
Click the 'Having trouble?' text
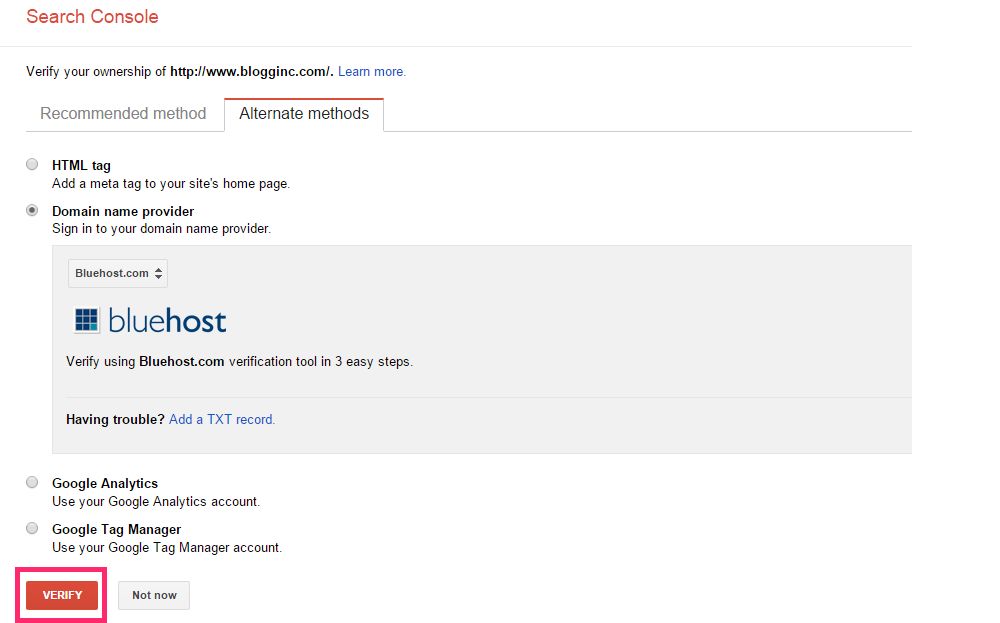click(115, 420)
